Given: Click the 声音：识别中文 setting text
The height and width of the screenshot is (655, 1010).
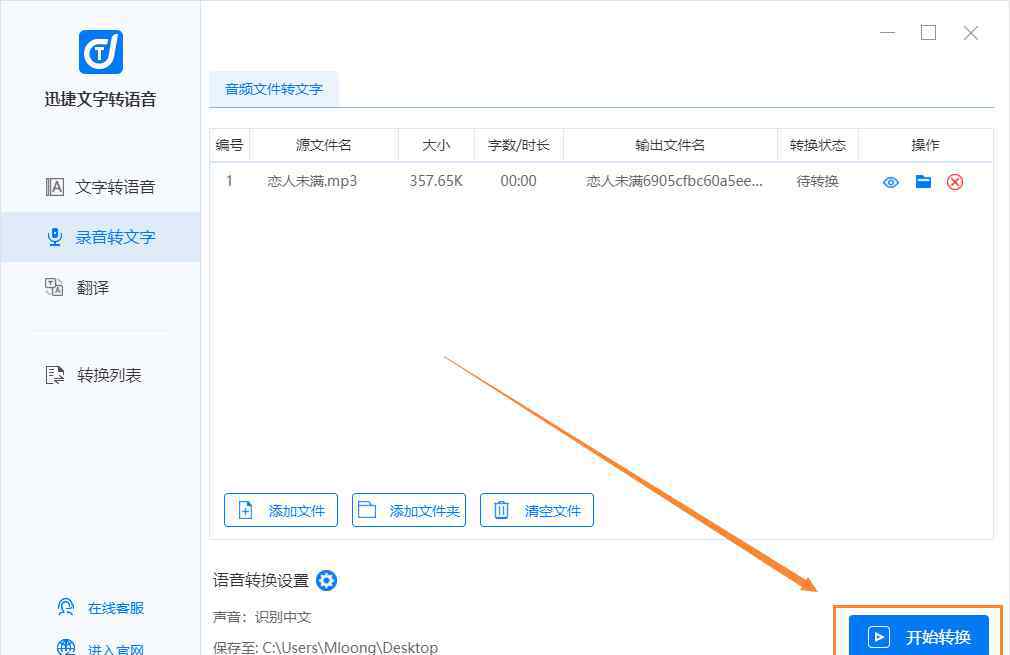Looking at the screenshot, I should pyautogui.click(x=262, y=617).
